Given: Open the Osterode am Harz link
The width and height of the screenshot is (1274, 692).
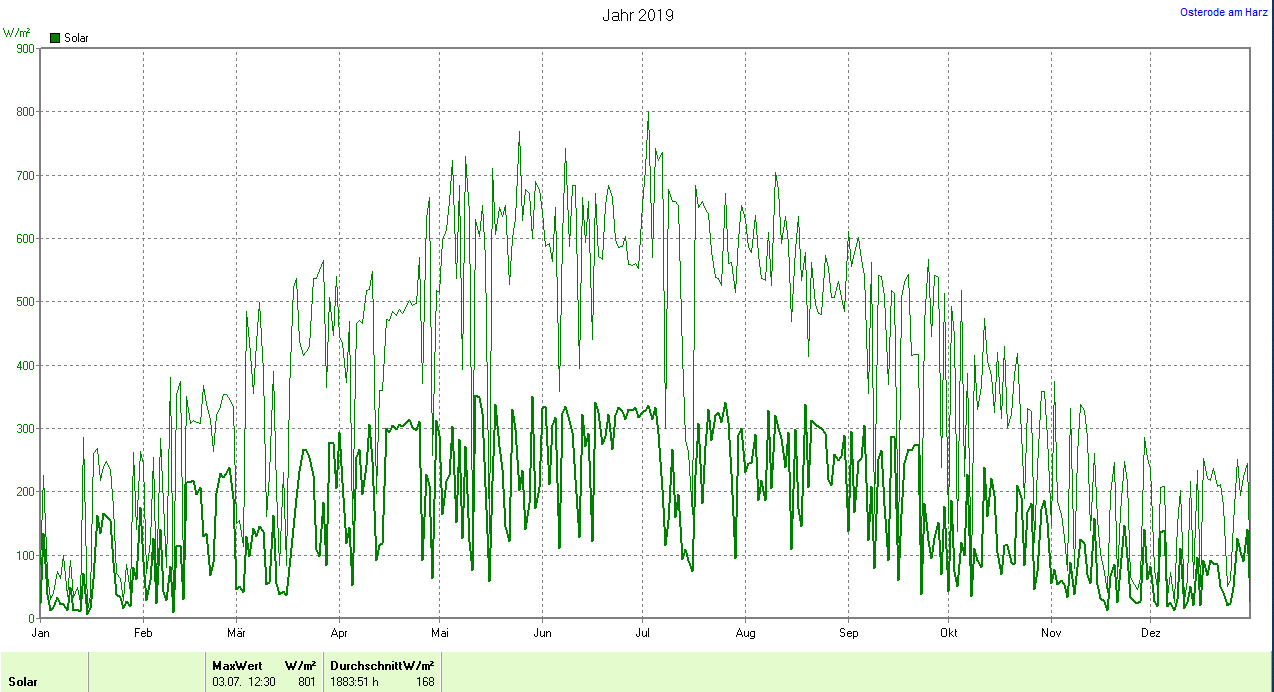Looking at the screenshot, I should pos(1224,12).
